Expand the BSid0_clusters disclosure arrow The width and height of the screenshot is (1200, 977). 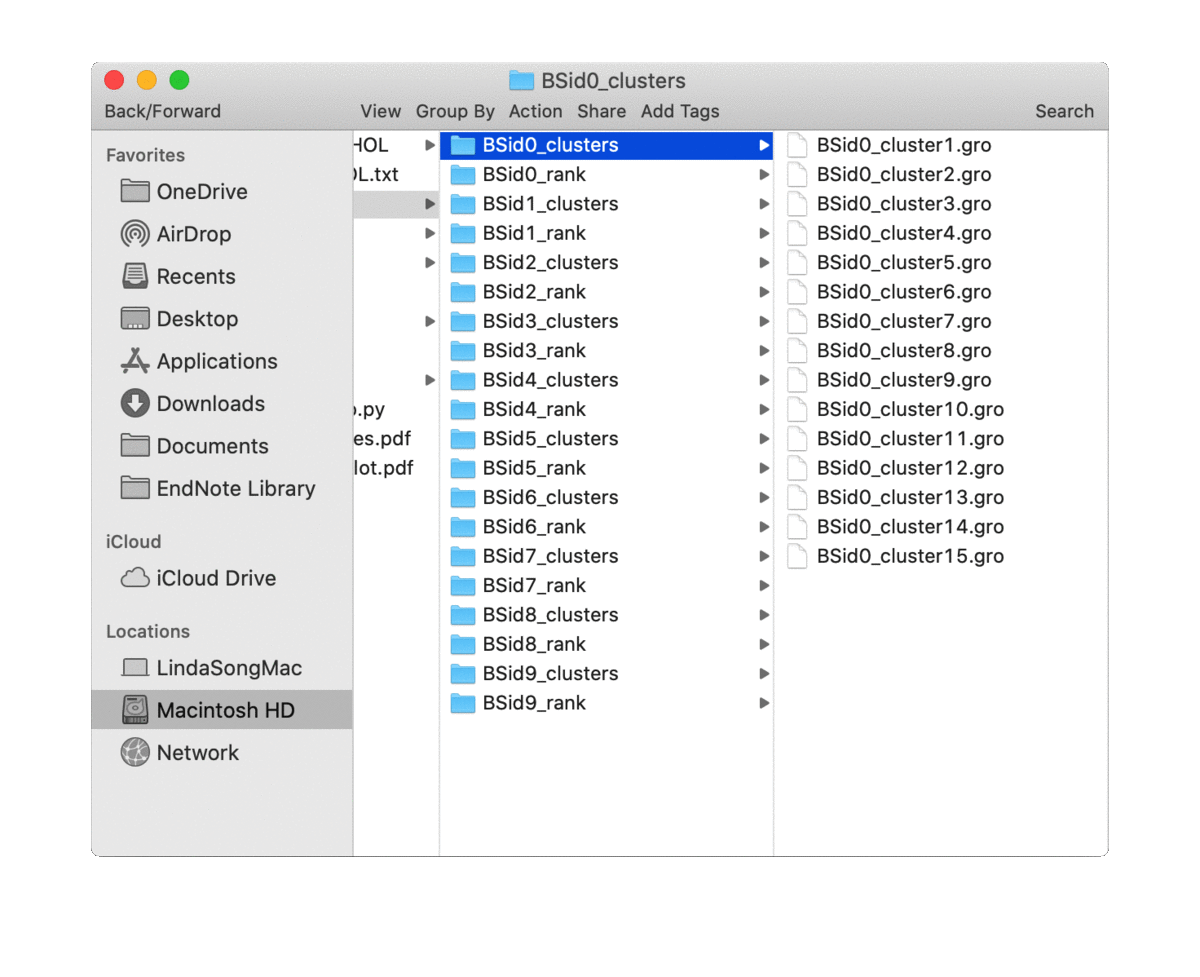point(764,145)
